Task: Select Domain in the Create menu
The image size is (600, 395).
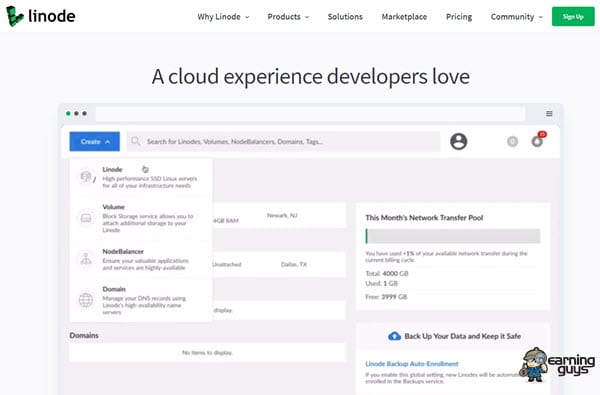Action: [x=141, y=300]
